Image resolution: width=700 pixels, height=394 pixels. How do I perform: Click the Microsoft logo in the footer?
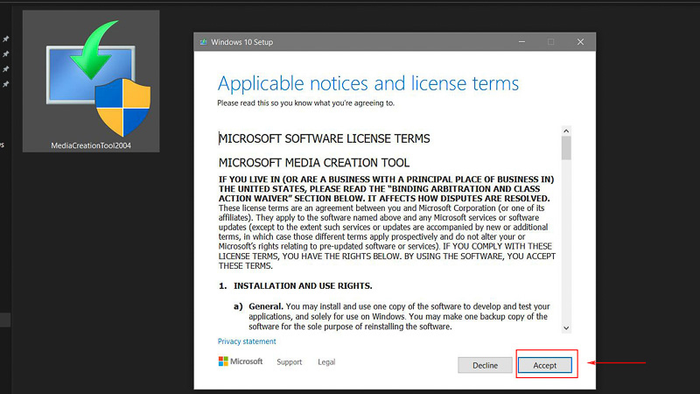coord(241,361)
